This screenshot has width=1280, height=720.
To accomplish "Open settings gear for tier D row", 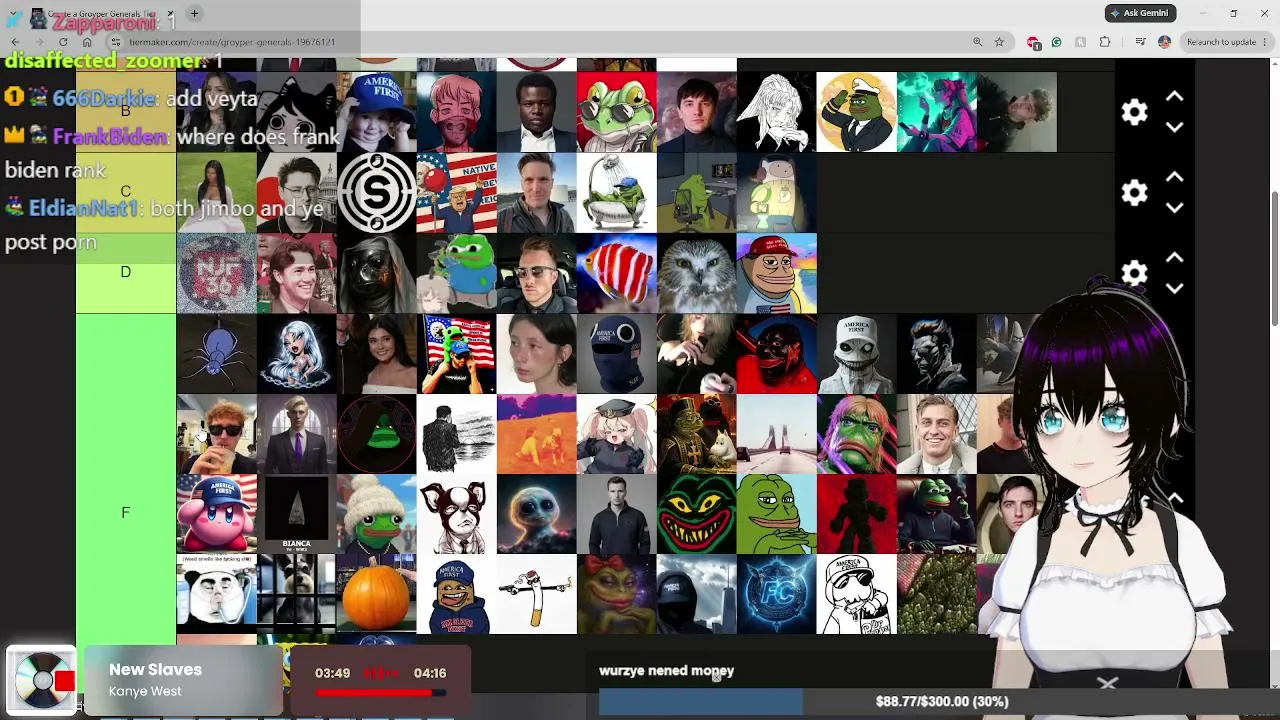I will coord(1134,273).
